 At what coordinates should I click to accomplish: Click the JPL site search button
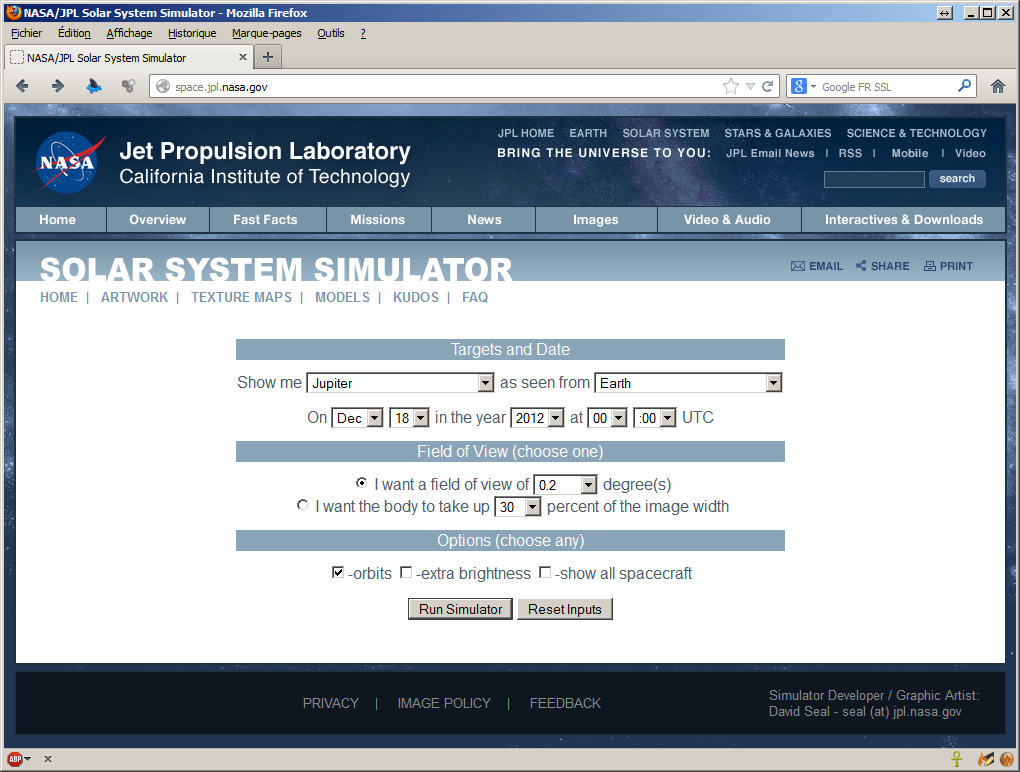pyautogui.click(x=957, y=179)
